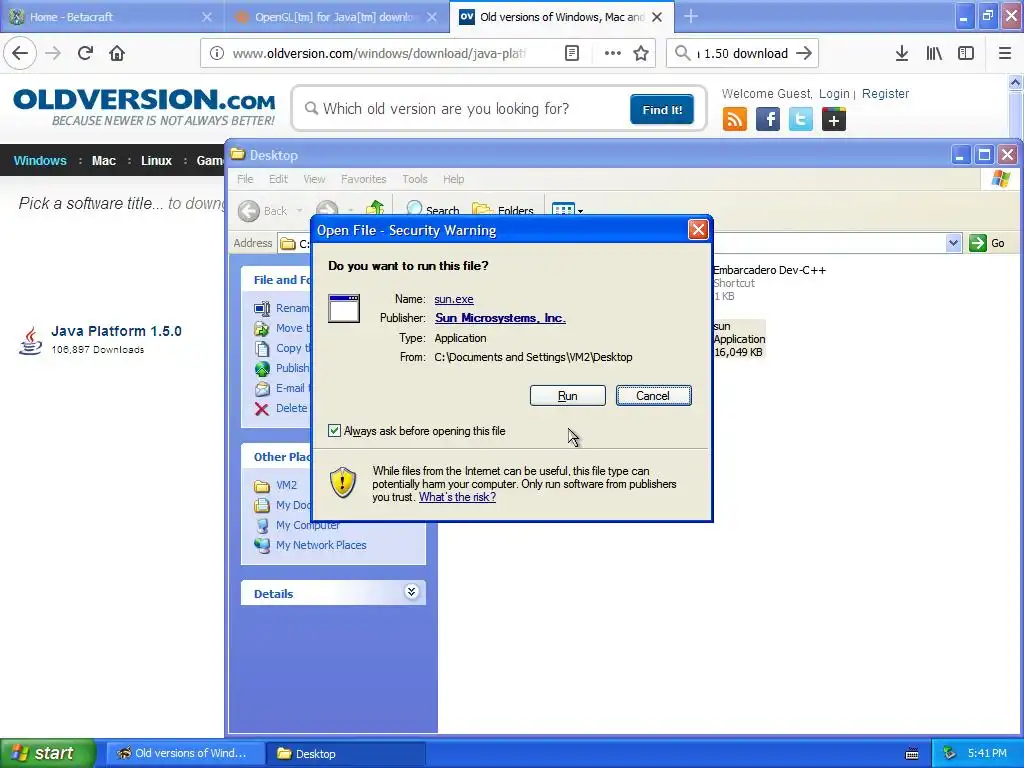Open Firefox library icon
The height and width of the screenshot is (768, 1024).
(934, 53)
